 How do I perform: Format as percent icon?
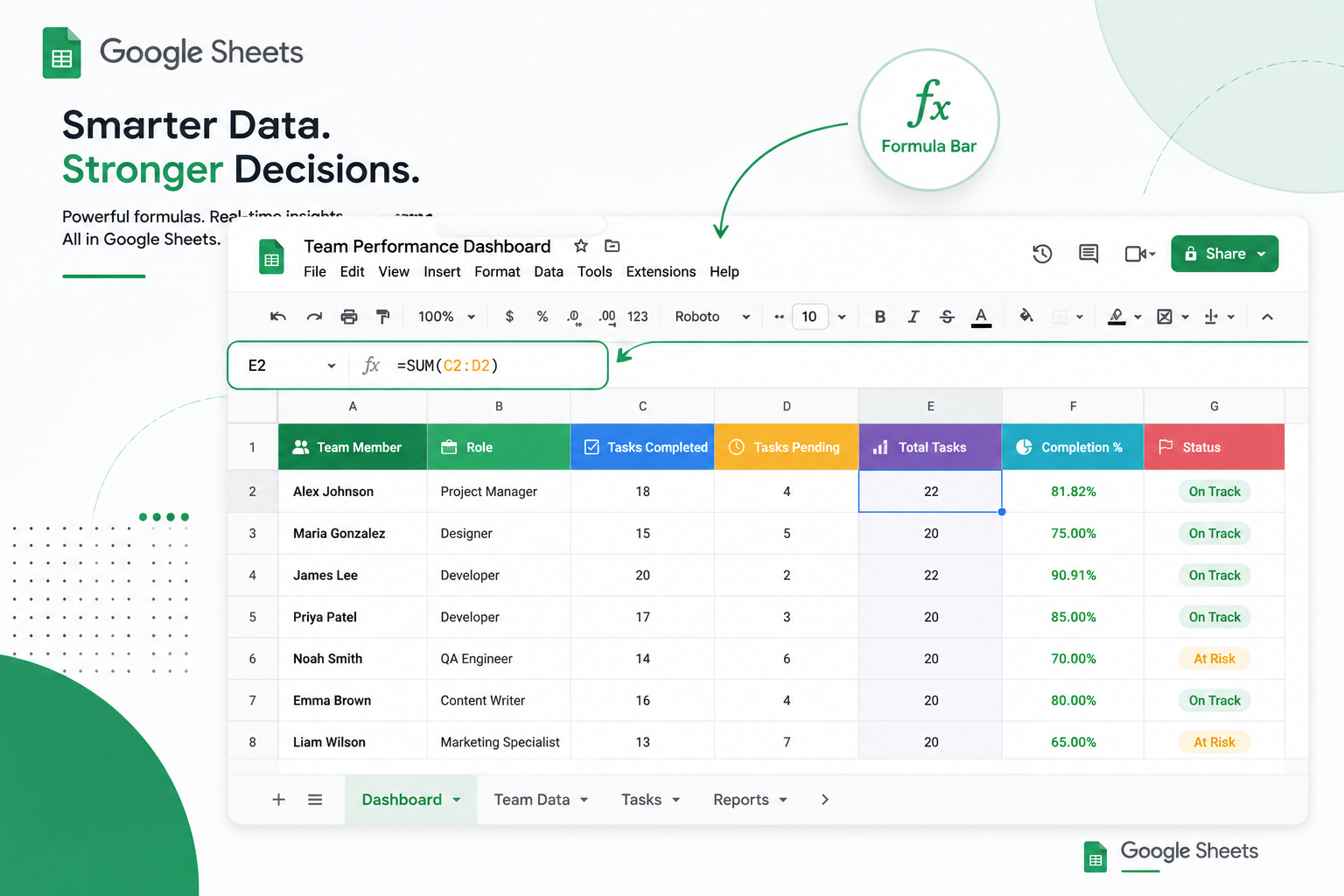click(542, 317)
